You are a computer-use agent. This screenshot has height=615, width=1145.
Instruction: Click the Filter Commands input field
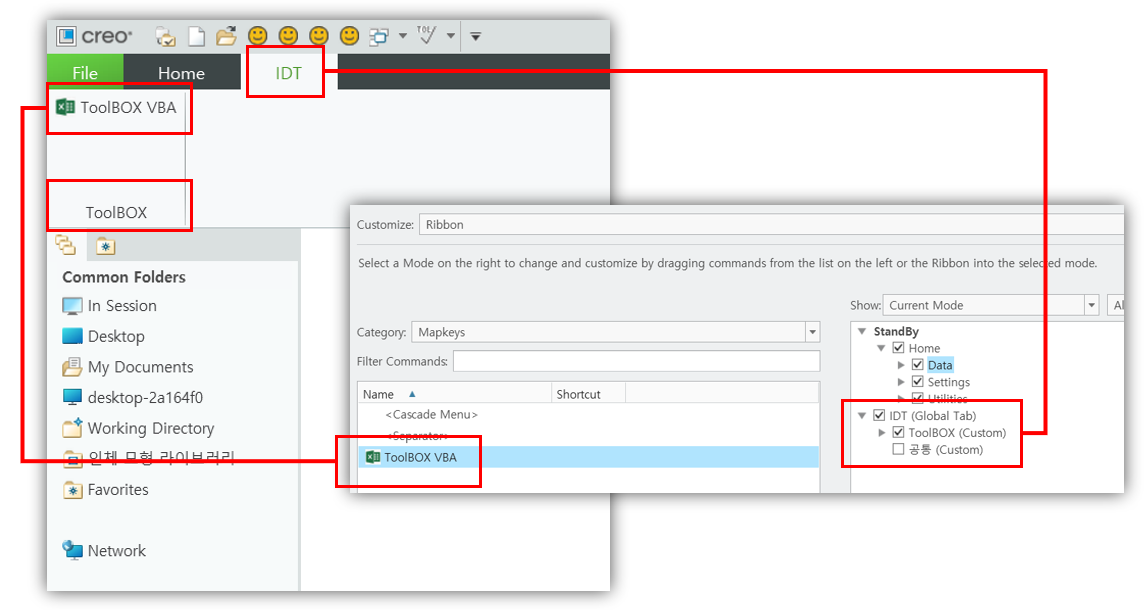[636, 362]
